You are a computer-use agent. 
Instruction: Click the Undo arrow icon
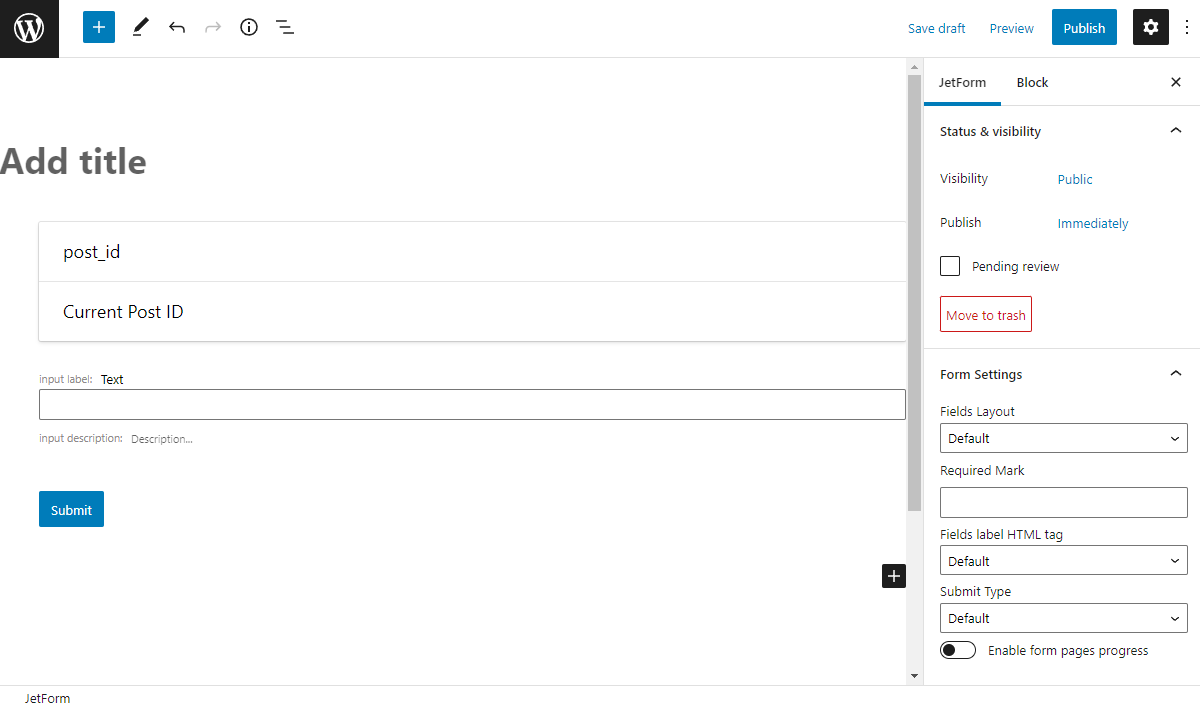177,27
